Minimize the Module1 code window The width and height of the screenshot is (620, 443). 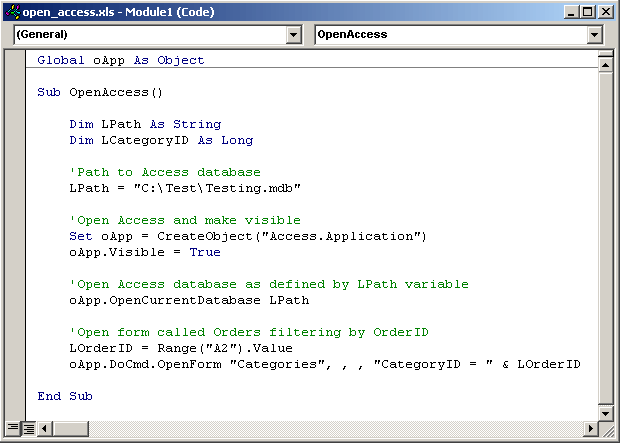[571, 12]
